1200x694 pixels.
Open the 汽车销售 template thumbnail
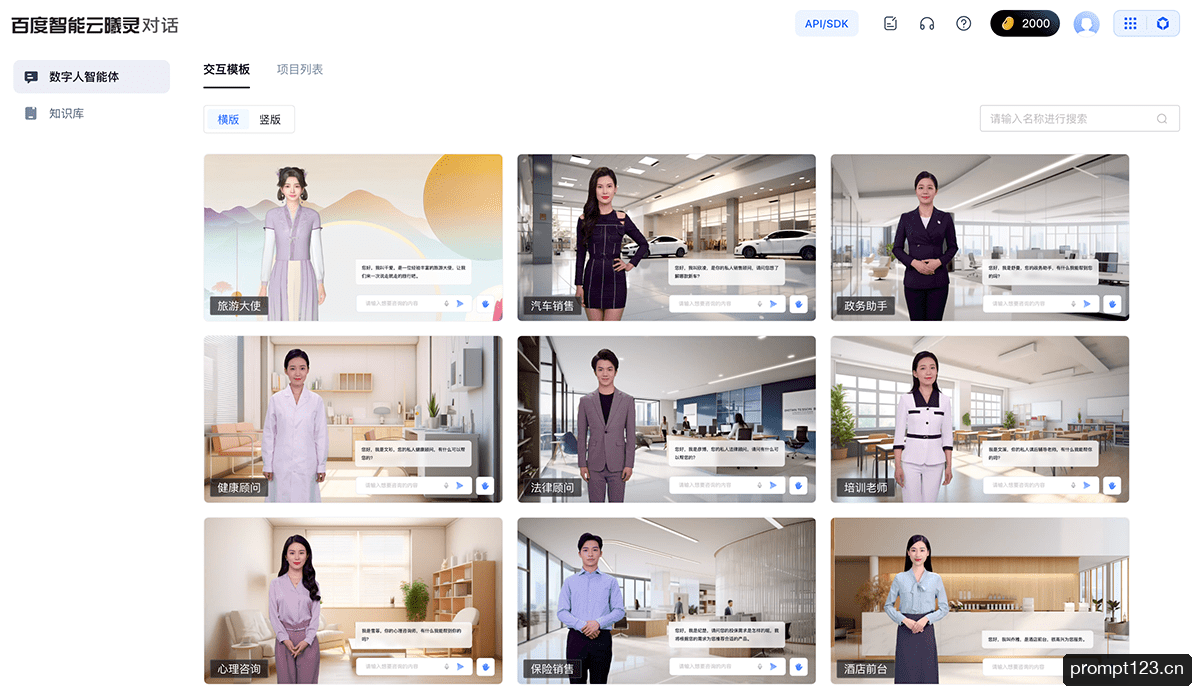click(x=666, y=237)
